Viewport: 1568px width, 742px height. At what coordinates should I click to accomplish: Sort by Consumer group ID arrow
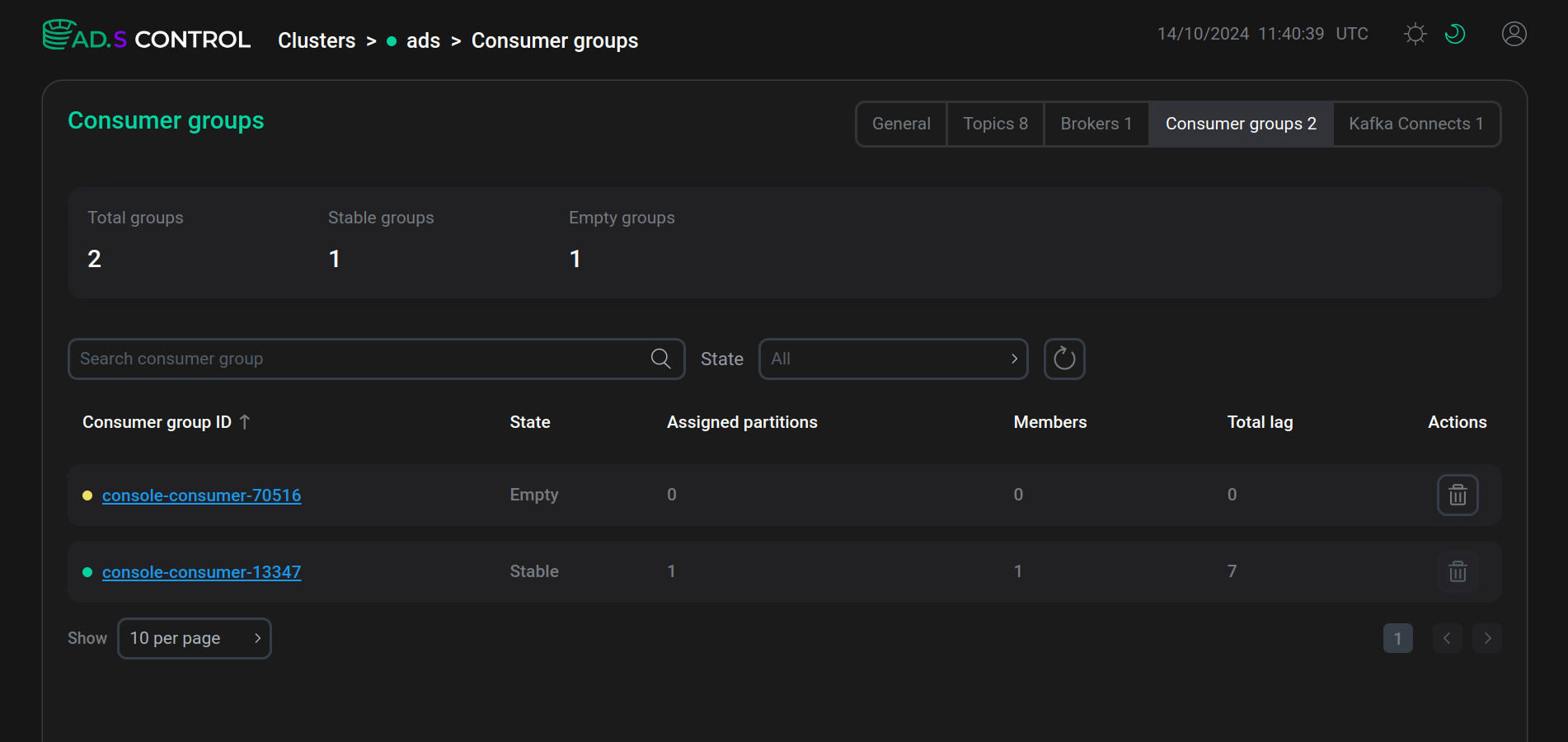tap(245, 422)
